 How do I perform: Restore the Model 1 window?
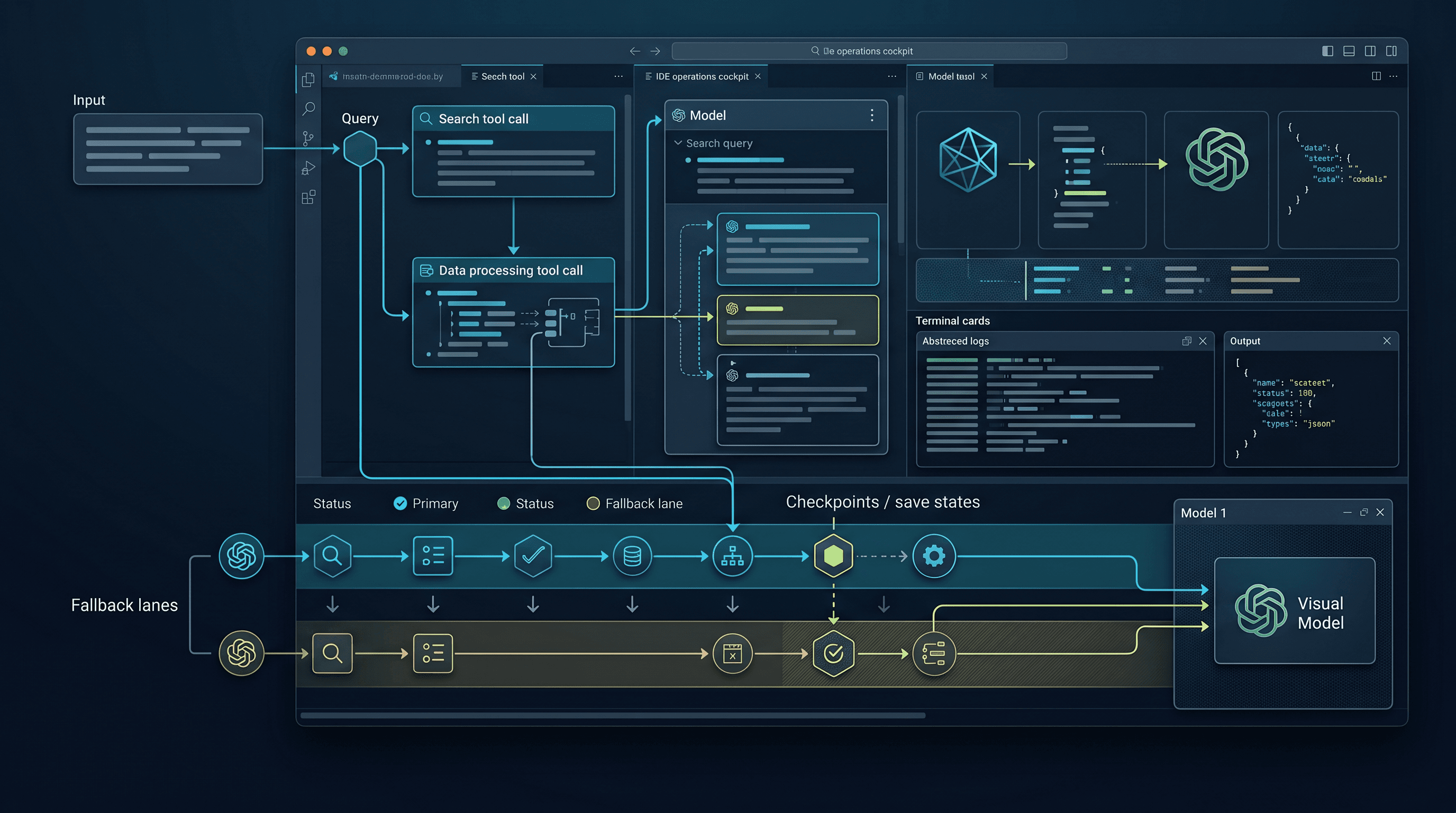1364,512
